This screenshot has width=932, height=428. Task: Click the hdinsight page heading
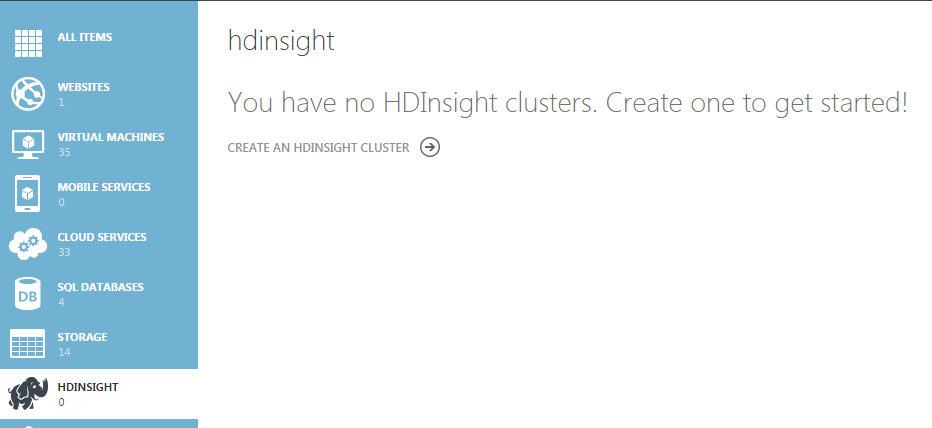(281, 41)
